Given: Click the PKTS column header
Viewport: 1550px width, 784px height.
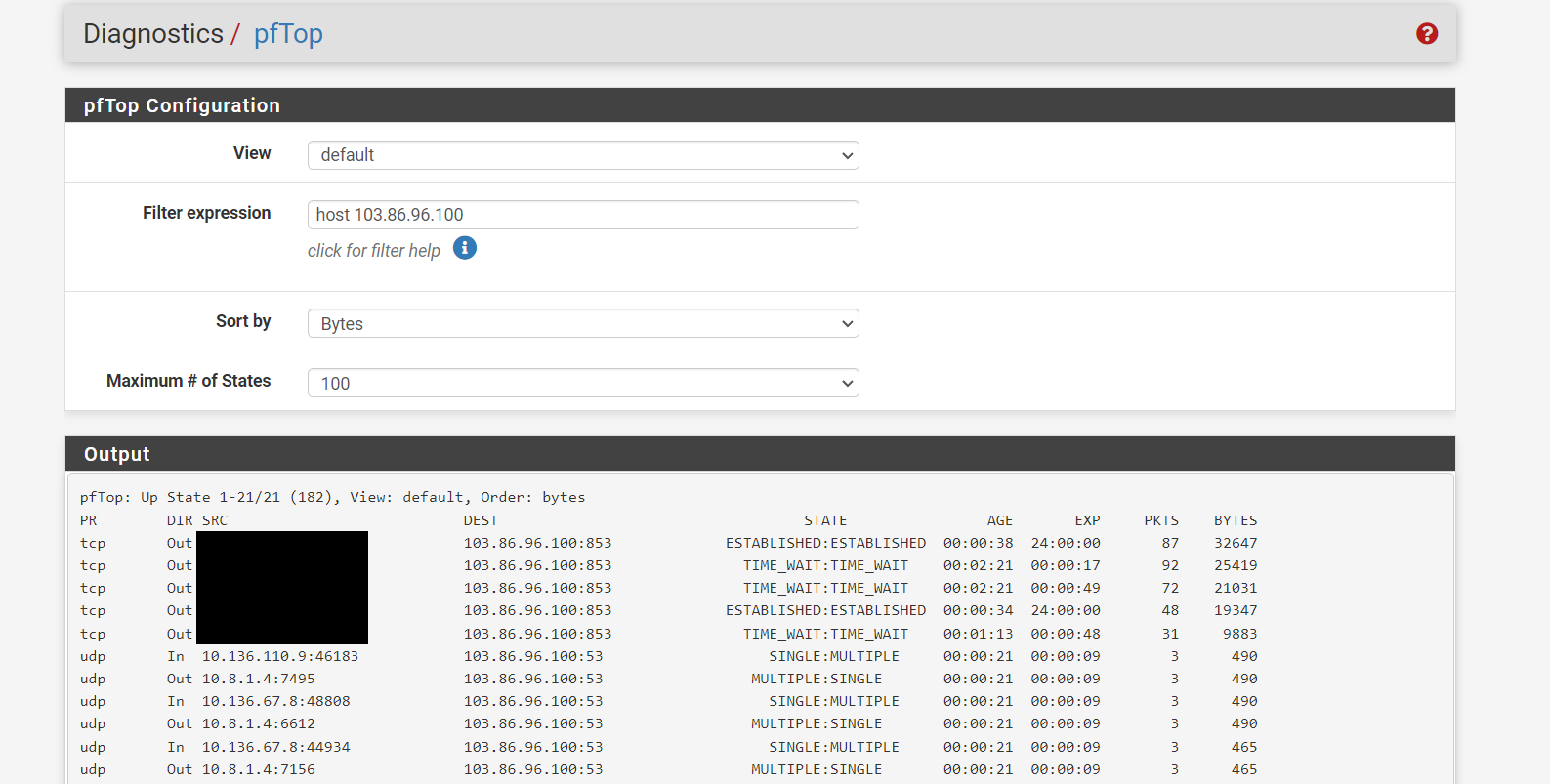Looking at the screenshot, I should tap(1161, 520).
